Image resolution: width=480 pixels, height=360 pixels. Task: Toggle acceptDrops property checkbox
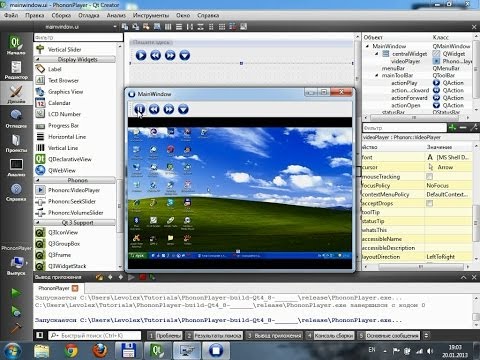(429, 203)
